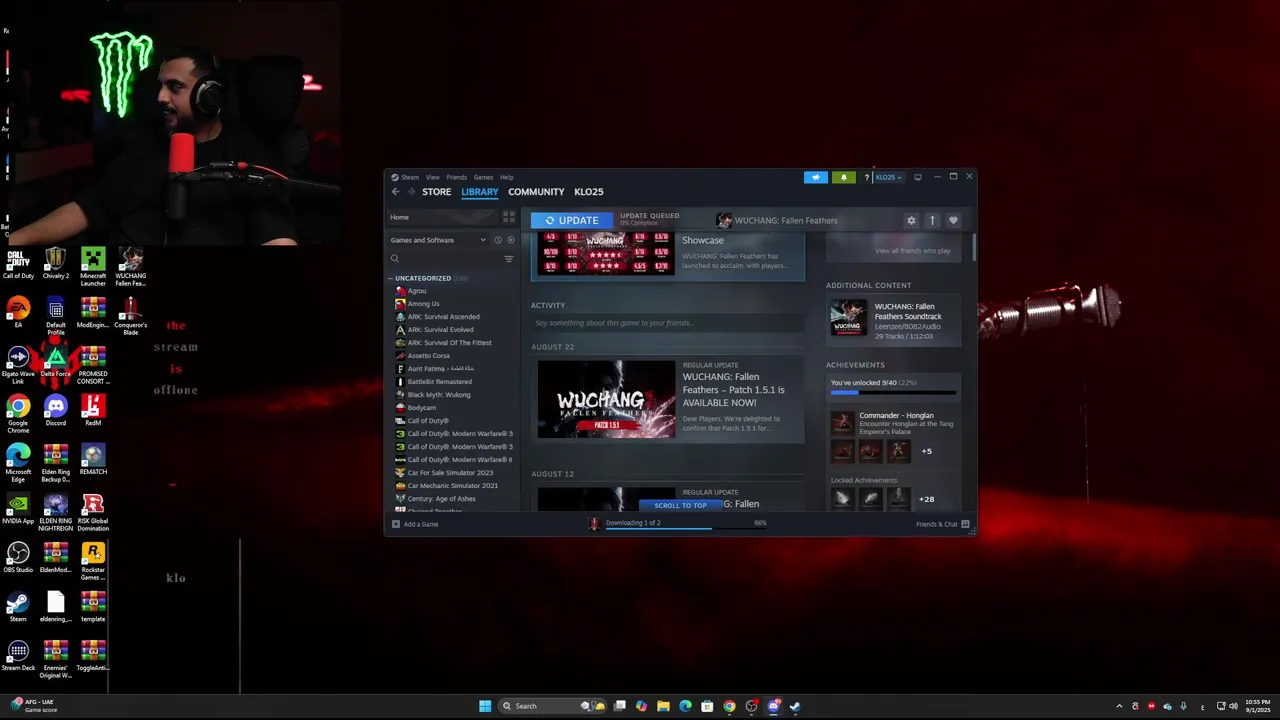Select BattleBit Remastered in library list
This screenshot has height=720, width=1280.
439,382
